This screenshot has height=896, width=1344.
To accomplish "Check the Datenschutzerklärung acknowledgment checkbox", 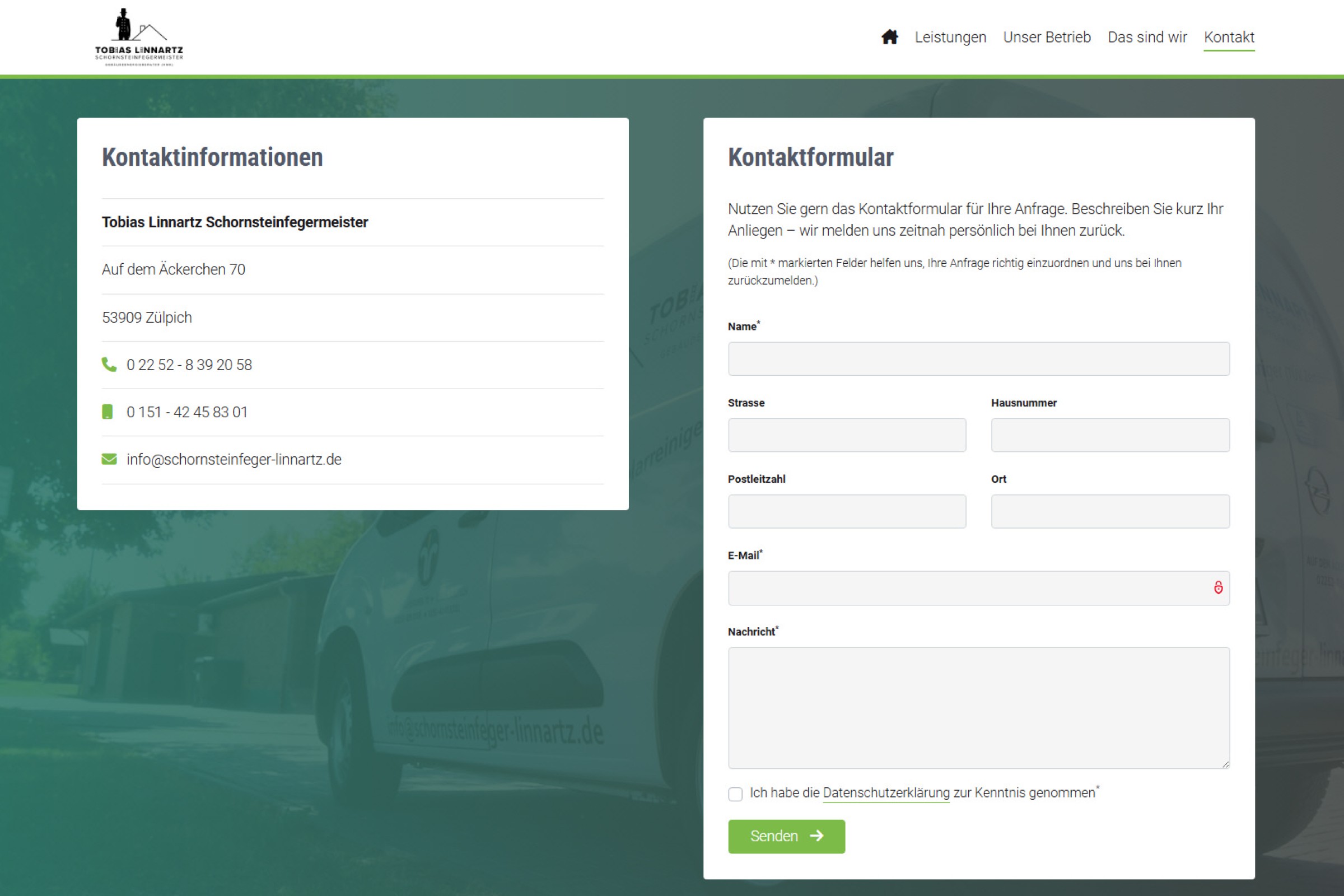I will point(735,794).
